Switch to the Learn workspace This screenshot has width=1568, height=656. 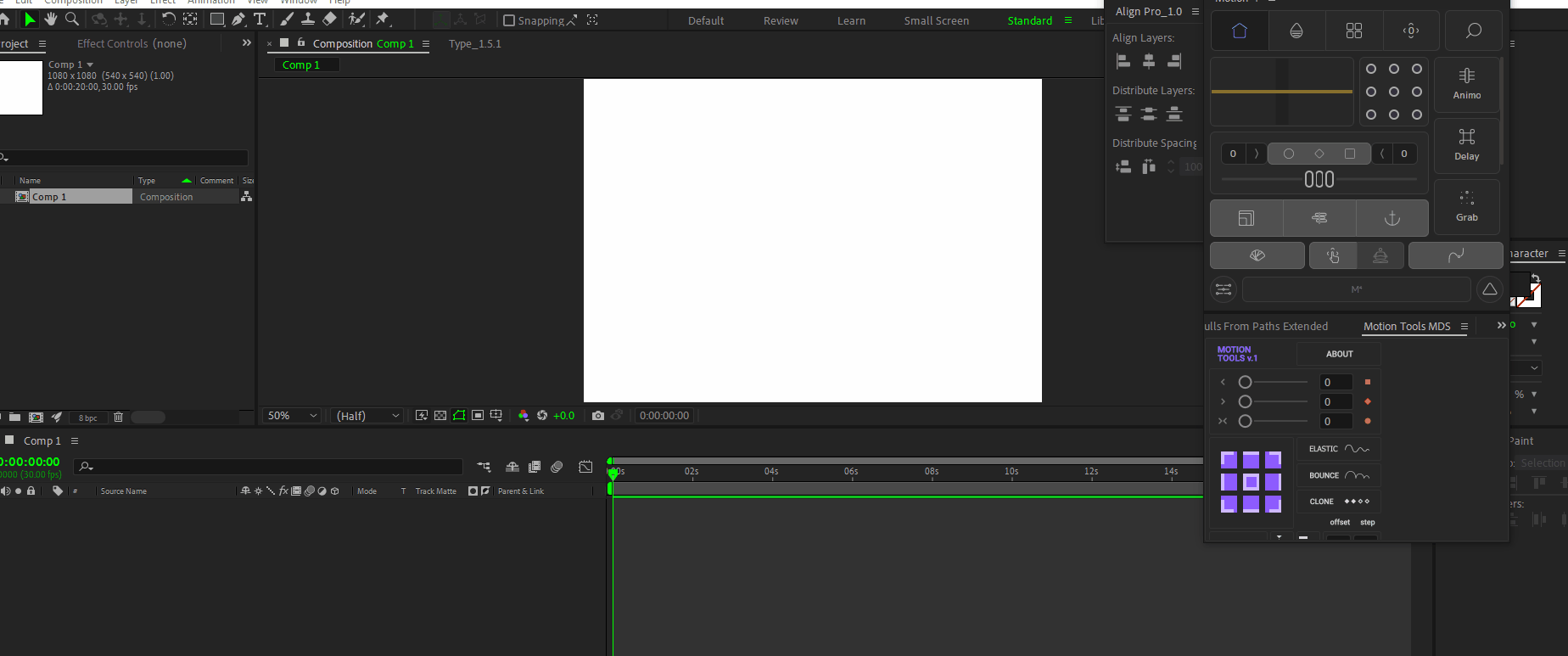[851, 20]
